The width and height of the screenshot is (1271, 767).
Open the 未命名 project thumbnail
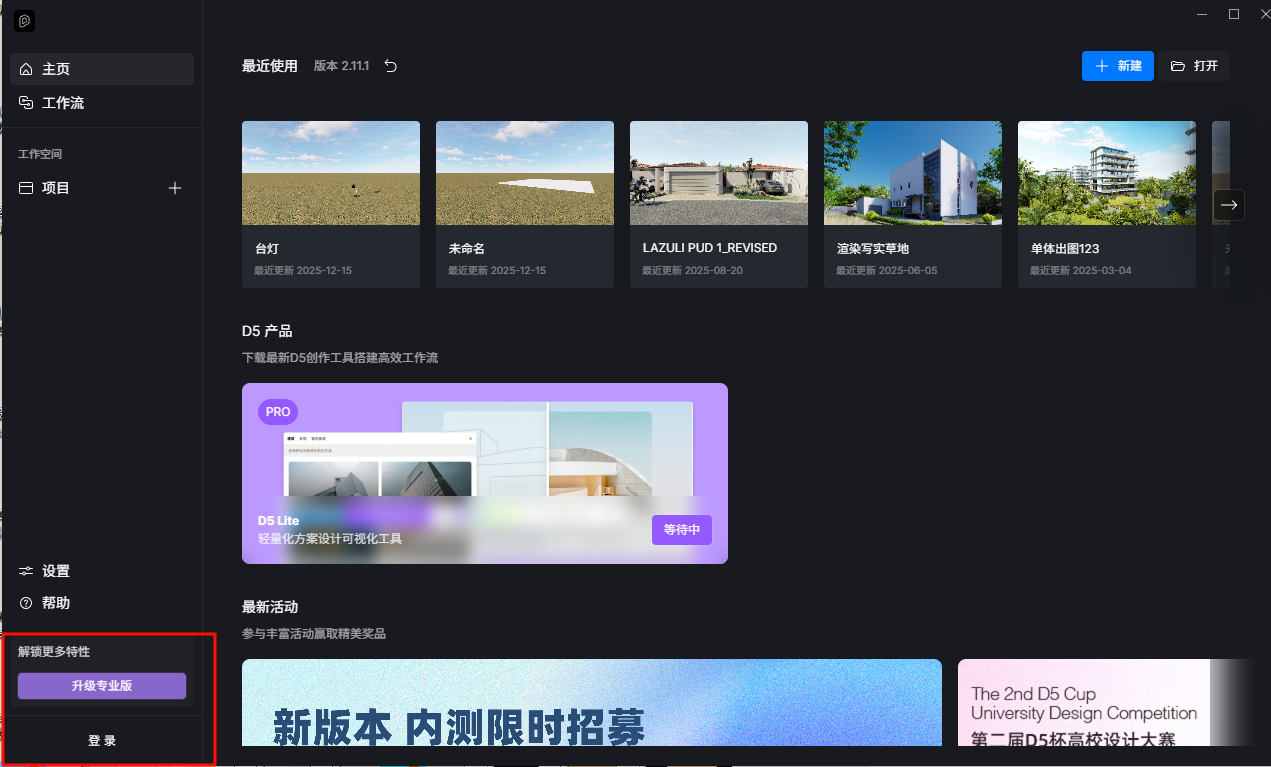click(525, 173)
